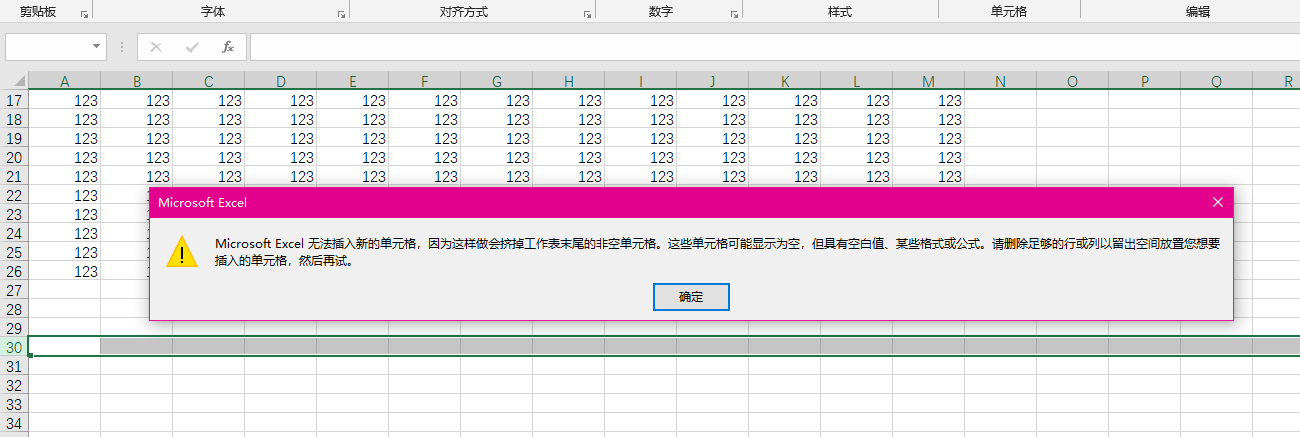This screenshot has width=1300, height=437.
Task: Click cell A25 containing 123
Action: pyautogui.click(x=64, y=252)
